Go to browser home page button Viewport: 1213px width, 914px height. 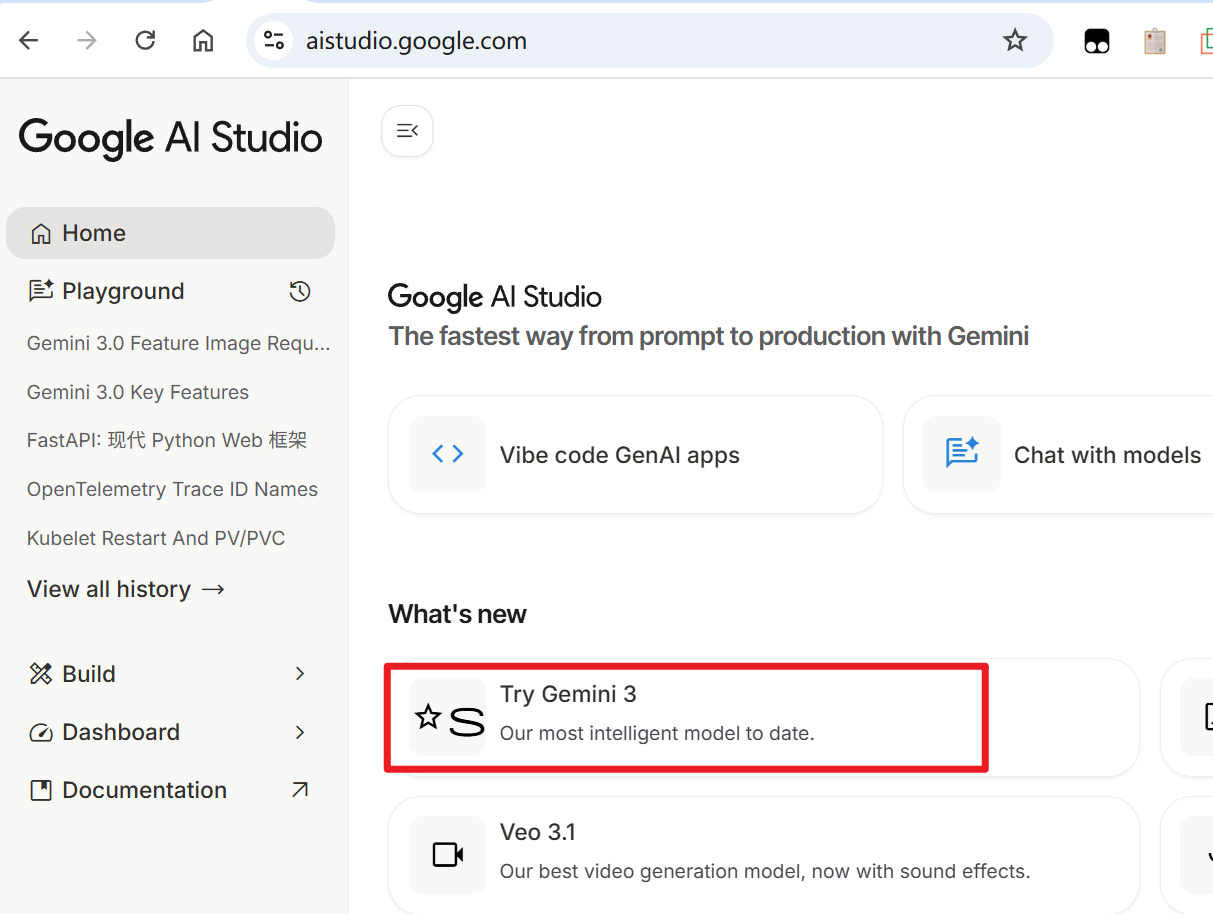pos(203,40)
